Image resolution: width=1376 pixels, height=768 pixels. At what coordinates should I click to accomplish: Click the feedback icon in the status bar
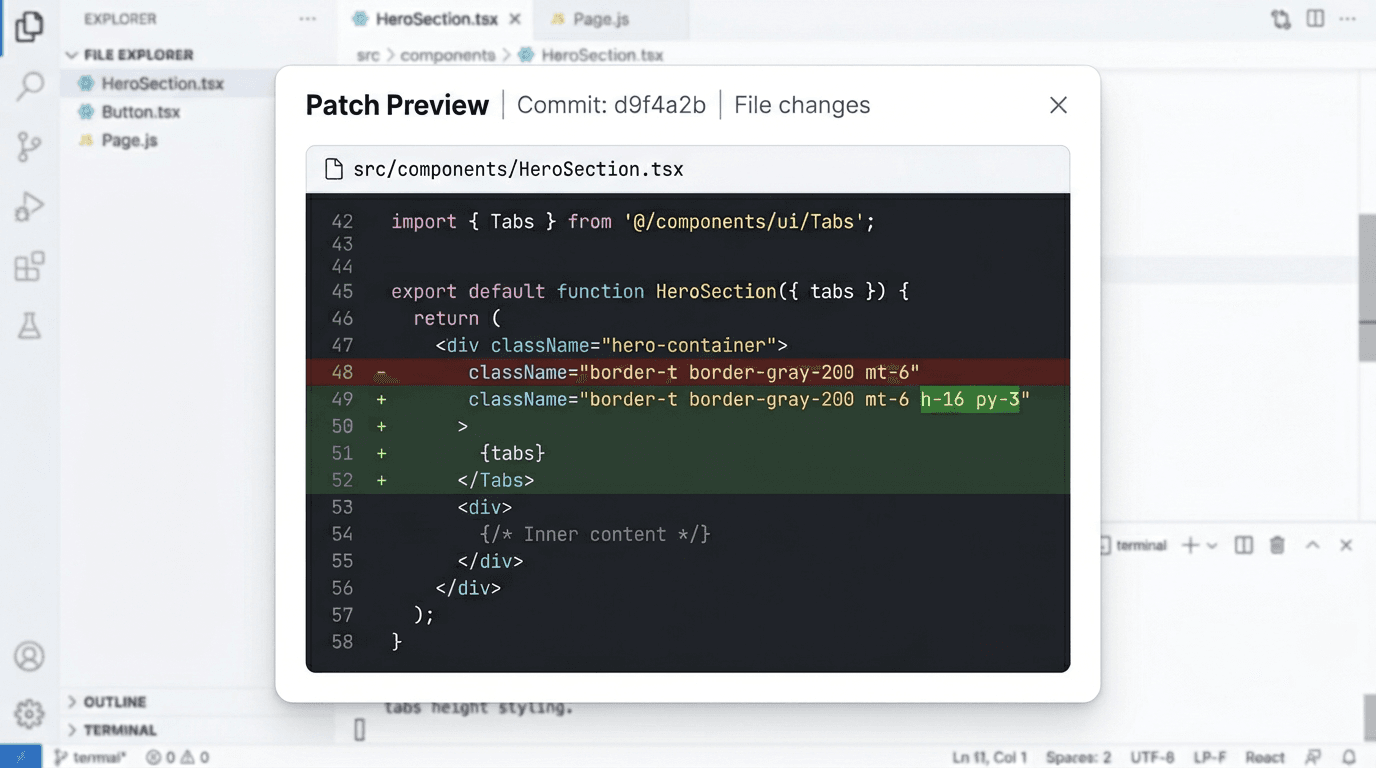click(x=1314, y=757)
